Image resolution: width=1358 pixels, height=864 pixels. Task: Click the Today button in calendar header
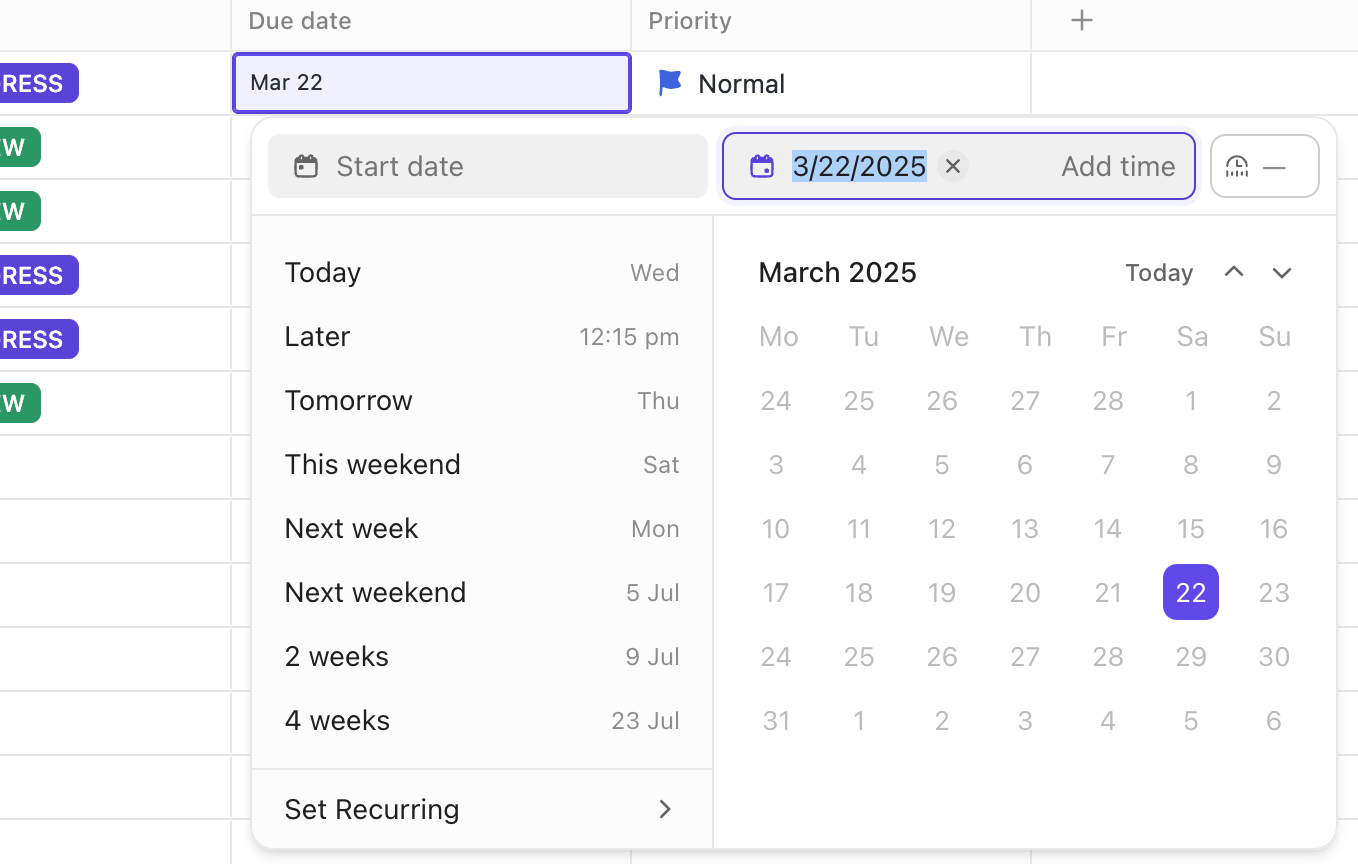pyautogui.click(x=1158, y=273)
